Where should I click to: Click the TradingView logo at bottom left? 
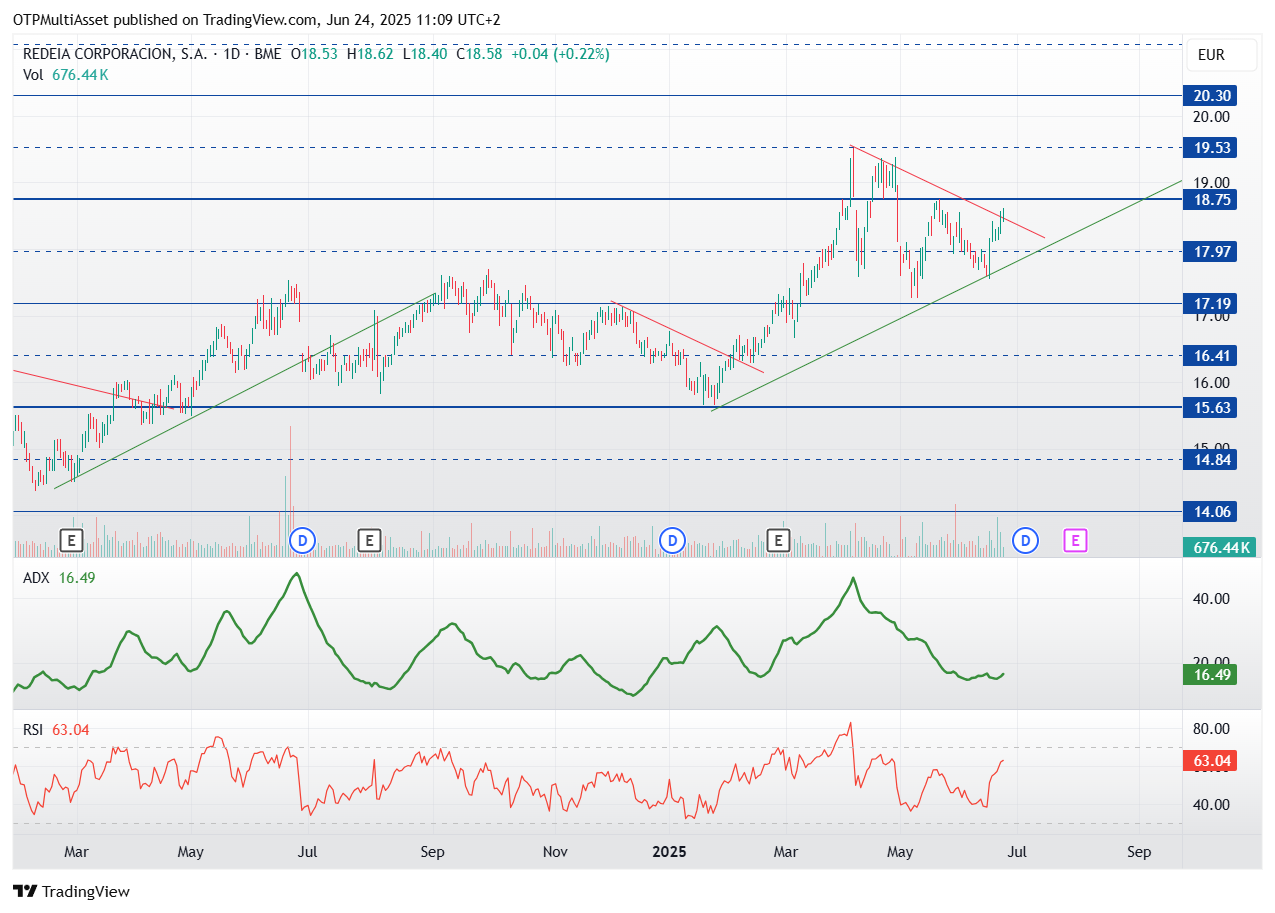point(71,891)
